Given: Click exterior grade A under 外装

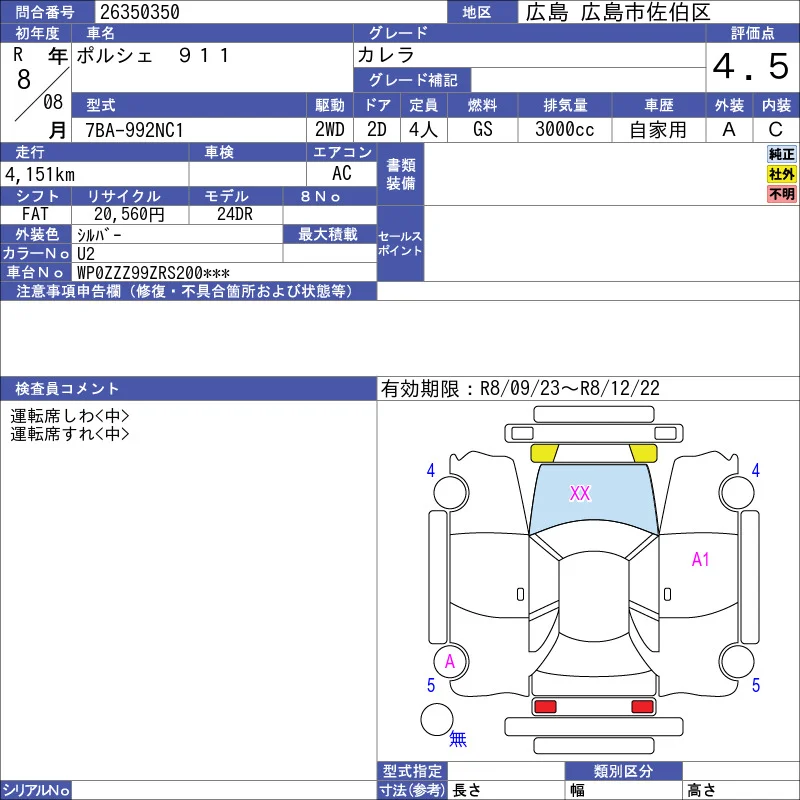Looking at the screenshot, I should [729, 130].
